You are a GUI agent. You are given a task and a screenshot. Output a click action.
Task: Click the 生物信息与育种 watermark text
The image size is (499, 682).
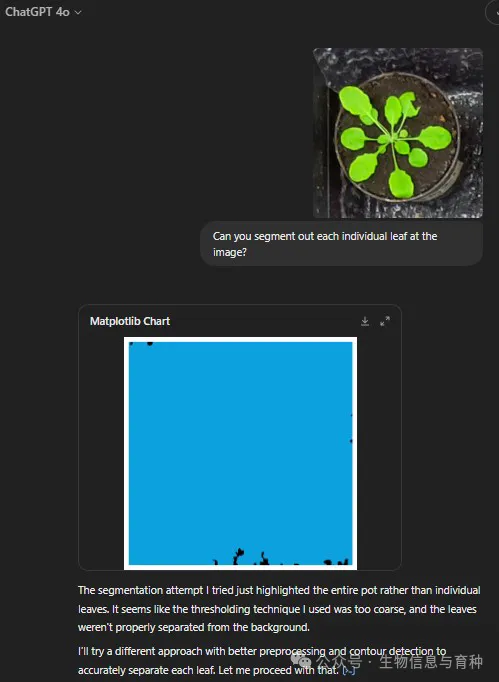pos(431,662)
